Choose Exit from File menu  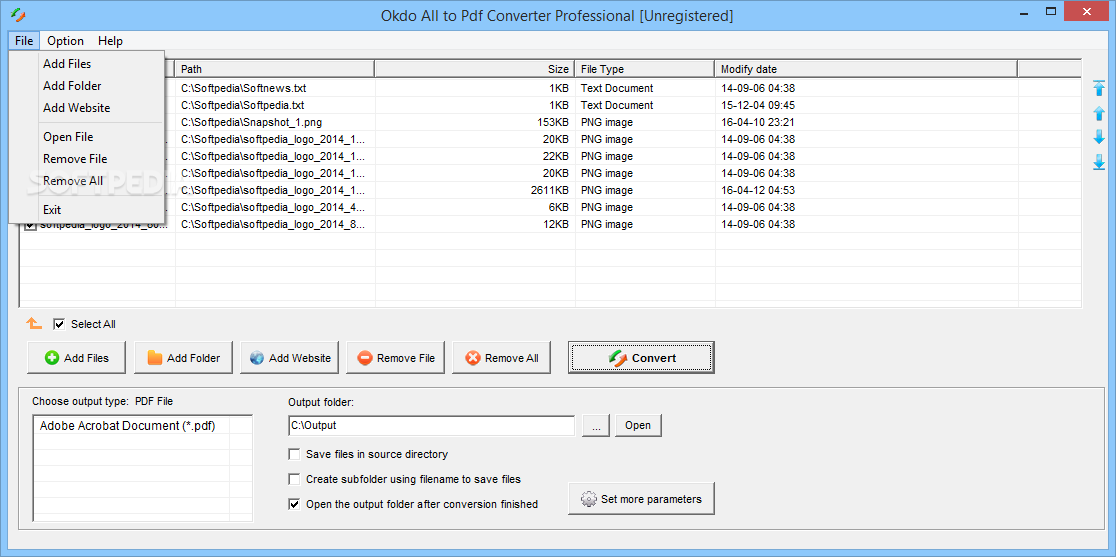(x=87, y=210)
